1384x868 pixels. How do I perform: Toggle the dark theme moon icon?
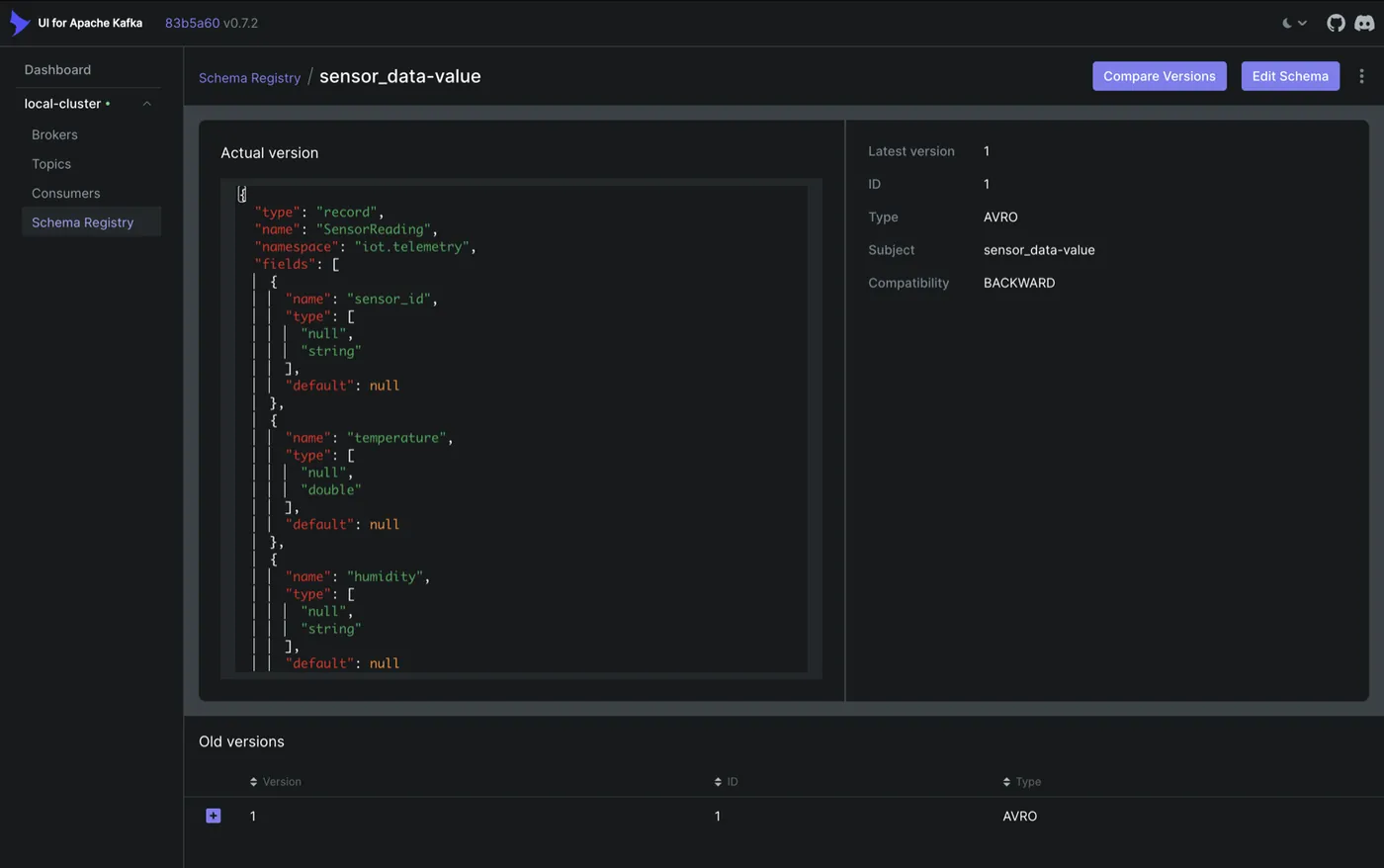[x=1287, y=23]
